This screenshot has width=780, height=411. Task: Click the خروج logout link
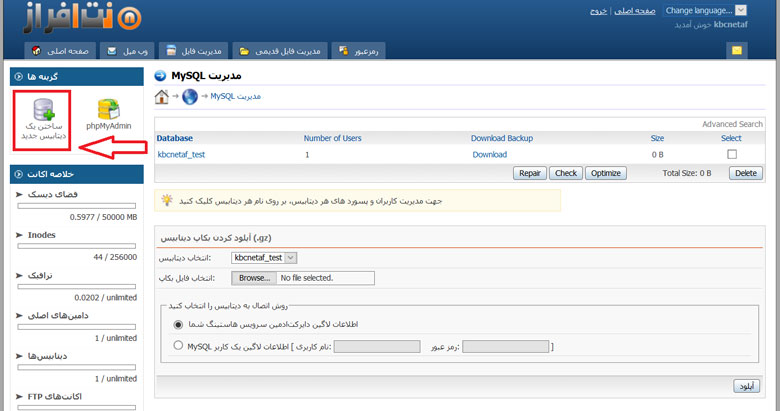pyautogui.click(x=598, y=10)
